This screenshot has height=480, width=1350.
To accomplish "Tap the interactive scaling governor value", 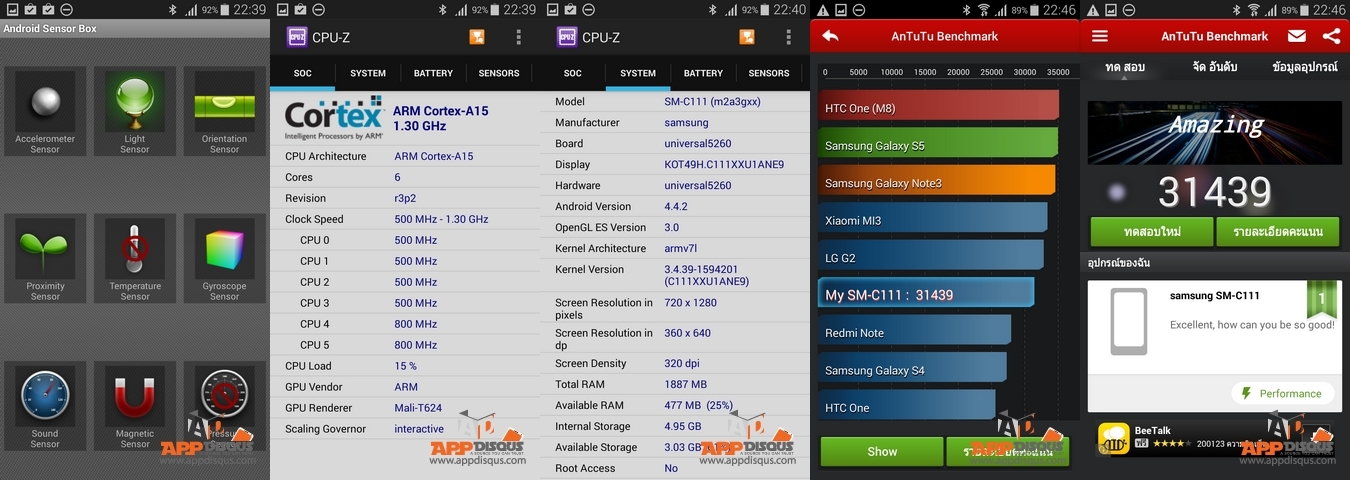I will (x=419, y=429).
